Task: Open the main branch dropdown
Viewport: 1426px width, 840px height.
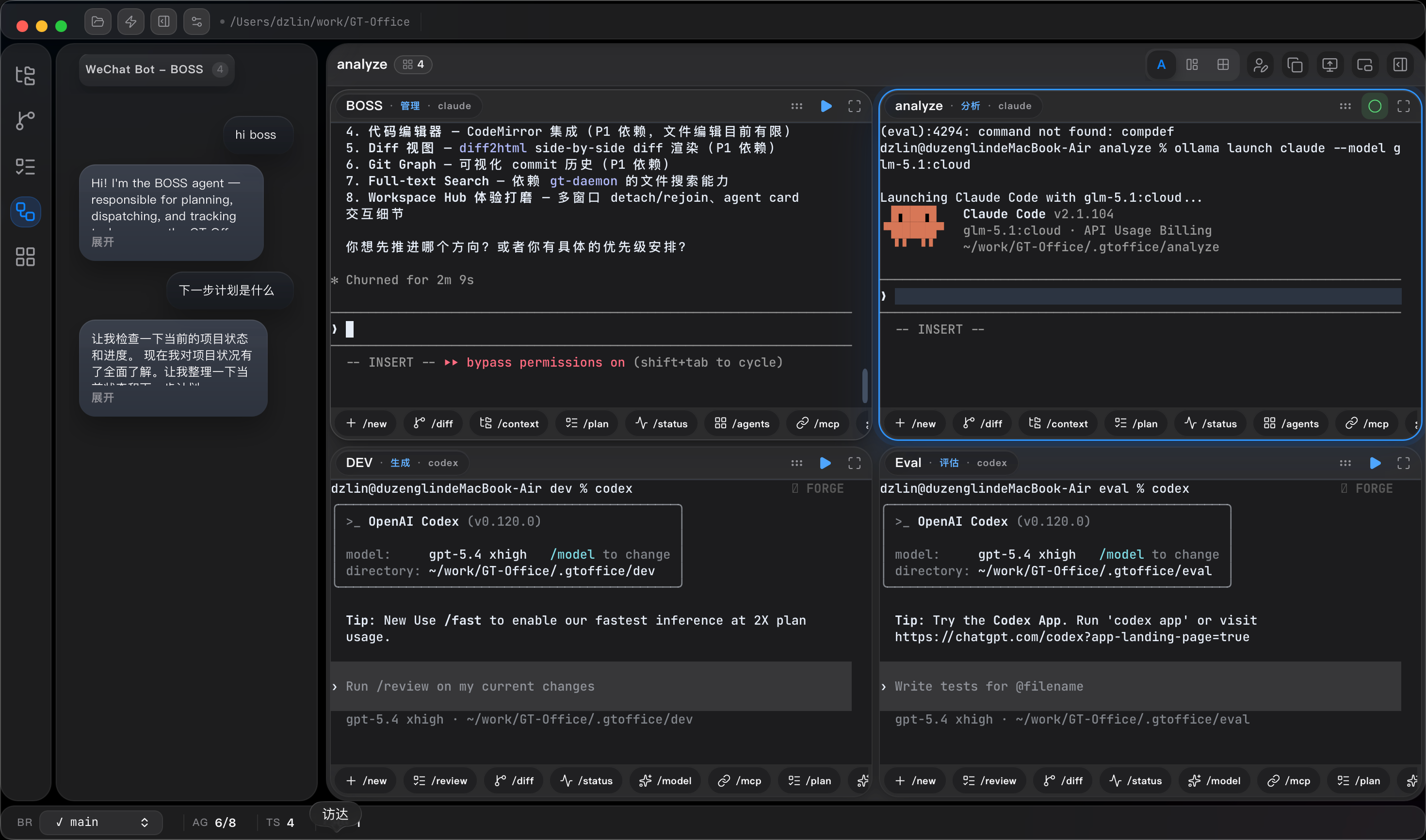Action: 101,822
